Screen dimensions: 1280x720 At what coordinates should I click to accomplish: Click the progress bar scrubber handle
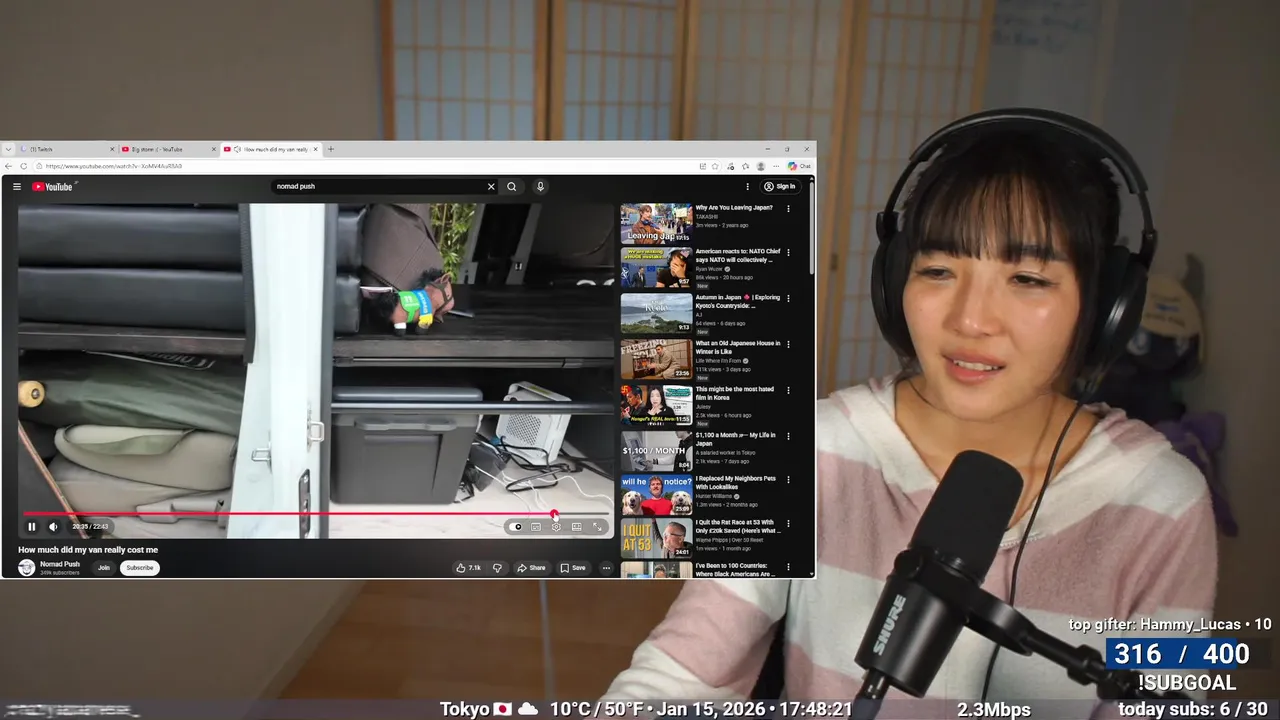tap(554, 514)
